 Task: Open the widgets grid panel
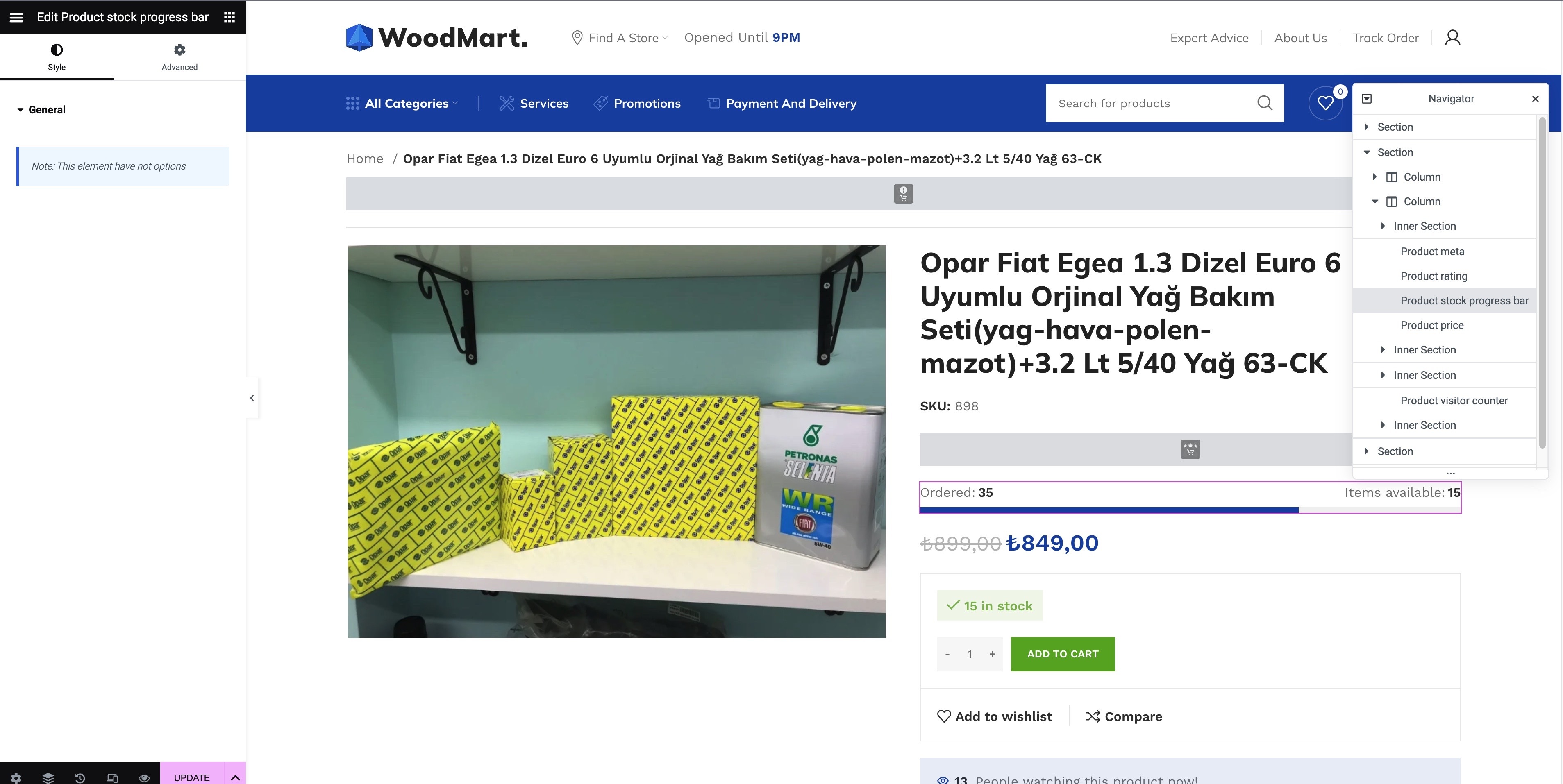(229, 17)
